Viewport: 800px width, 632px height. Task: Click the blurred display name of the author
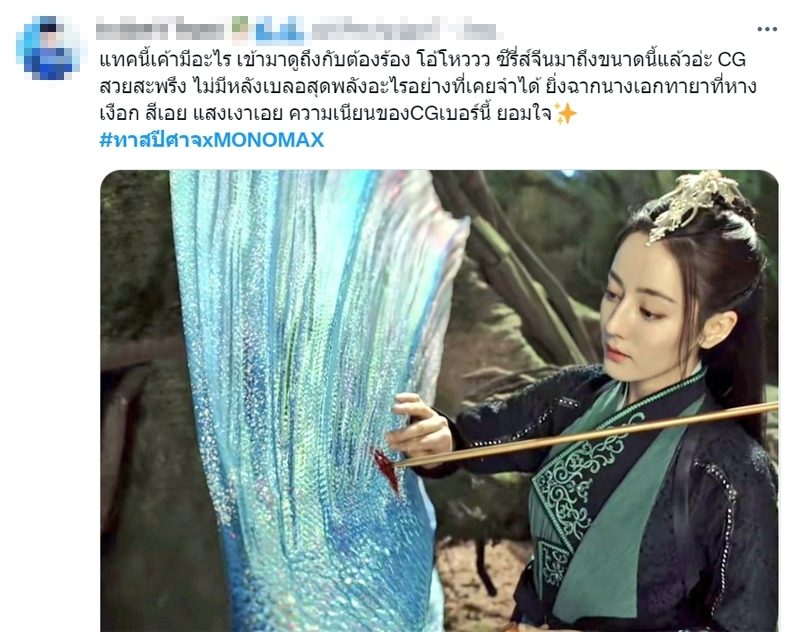[160, 30]
